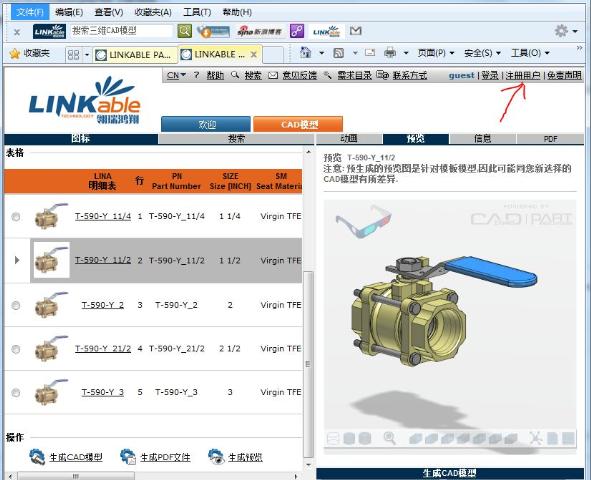Click the 注册用户 register link
The width and height of the screenshot is (591, 480).
523,75
